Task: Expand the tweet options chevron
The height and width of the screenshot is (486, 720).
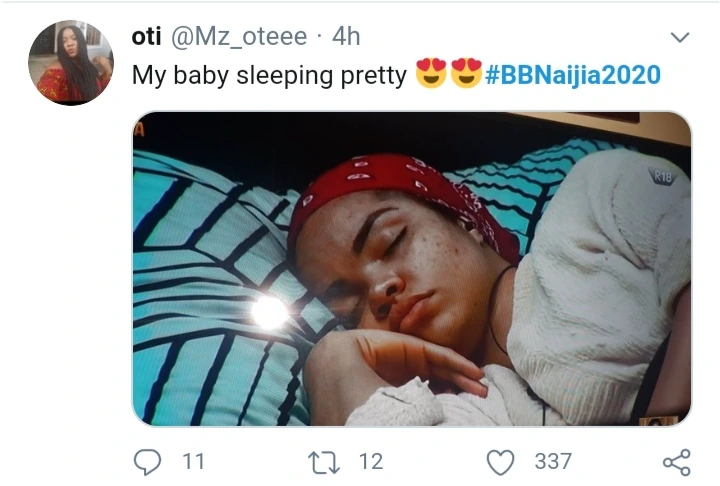Action: [679, 38]
